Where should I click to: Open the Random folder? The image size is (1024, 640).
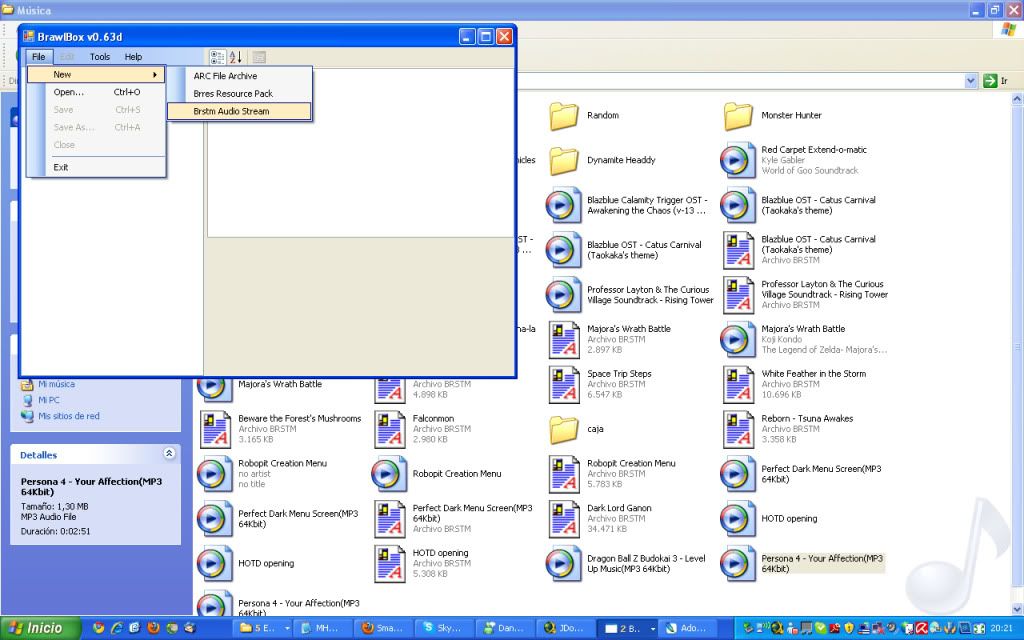pyautogui.click(x=565, y=116)
